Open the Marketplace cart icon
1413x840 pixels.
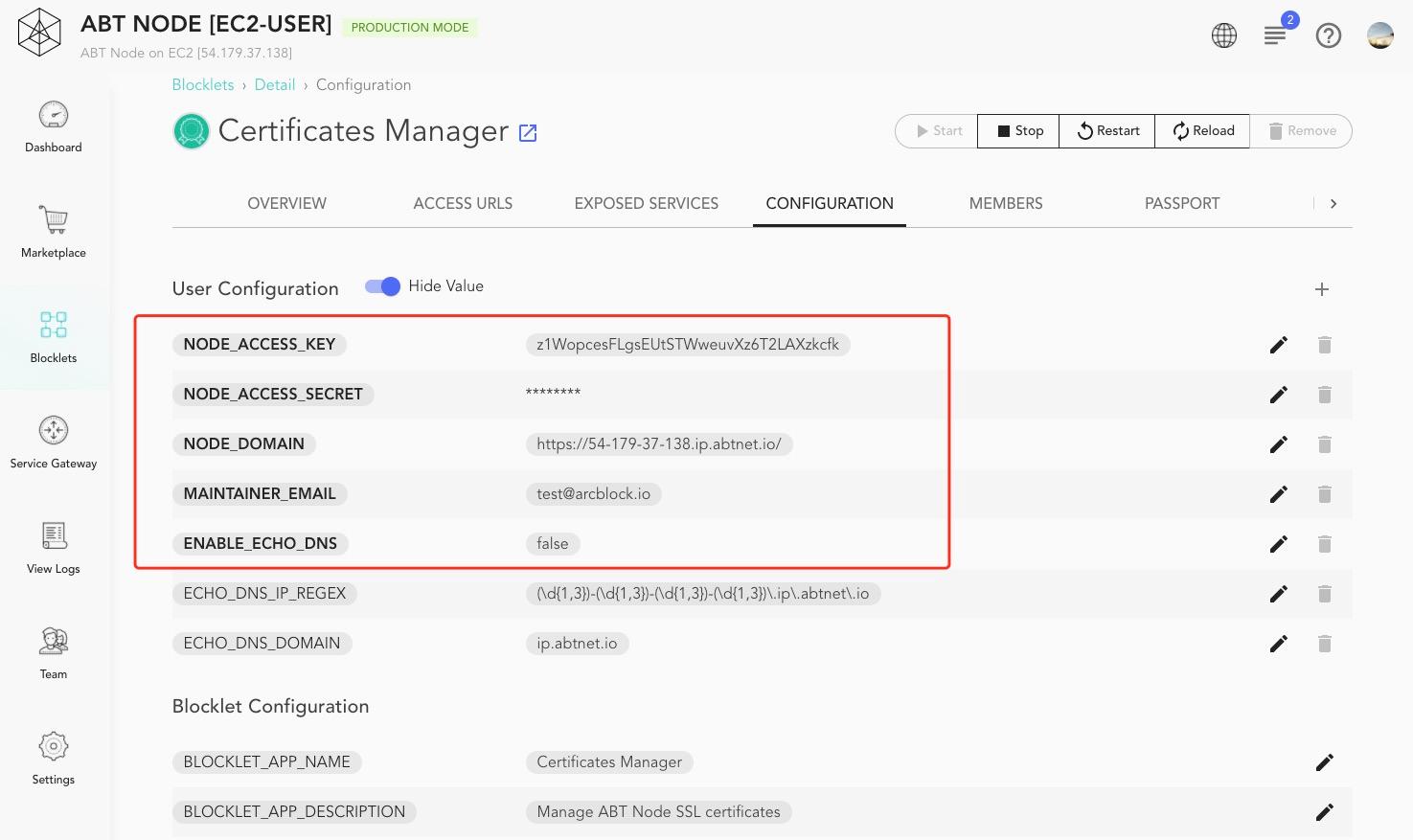click(x=54, y=219)
